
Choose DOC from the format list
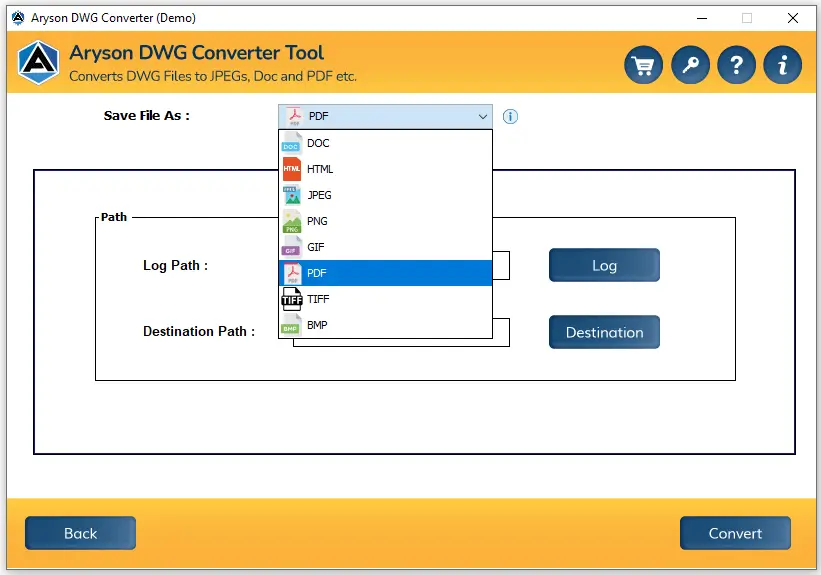(385, 143)
